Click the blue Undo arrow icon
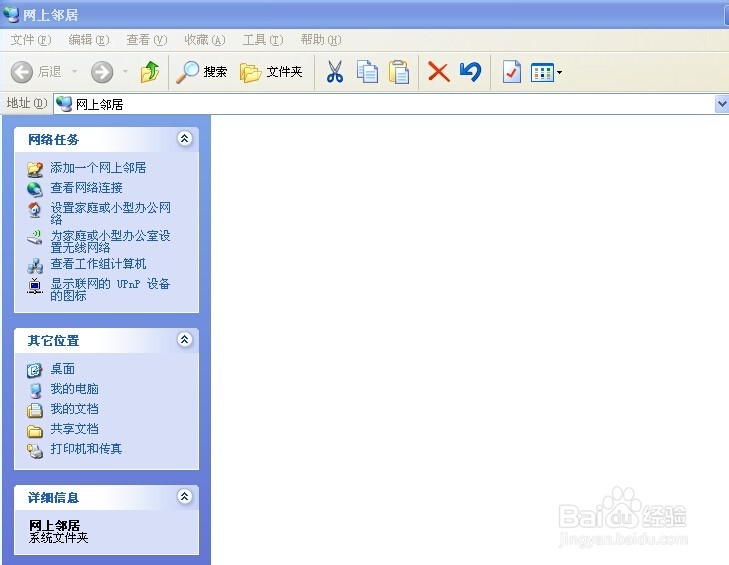729x565 pixels. click(470, 72)
